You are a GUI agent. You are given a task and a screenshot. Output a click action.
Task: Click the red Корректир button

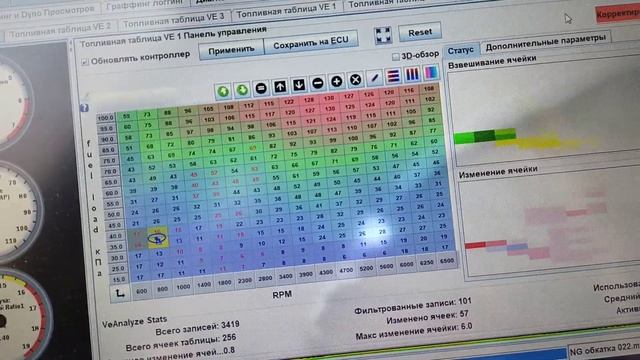(617, 14)
